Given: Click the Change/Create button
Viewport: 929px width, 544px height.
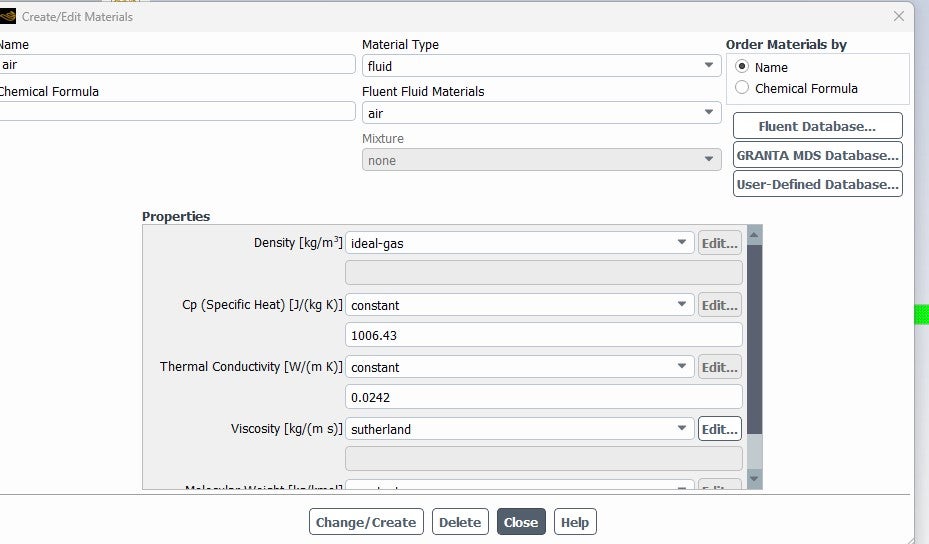Looking at the screenshot, I should point(366,522).
